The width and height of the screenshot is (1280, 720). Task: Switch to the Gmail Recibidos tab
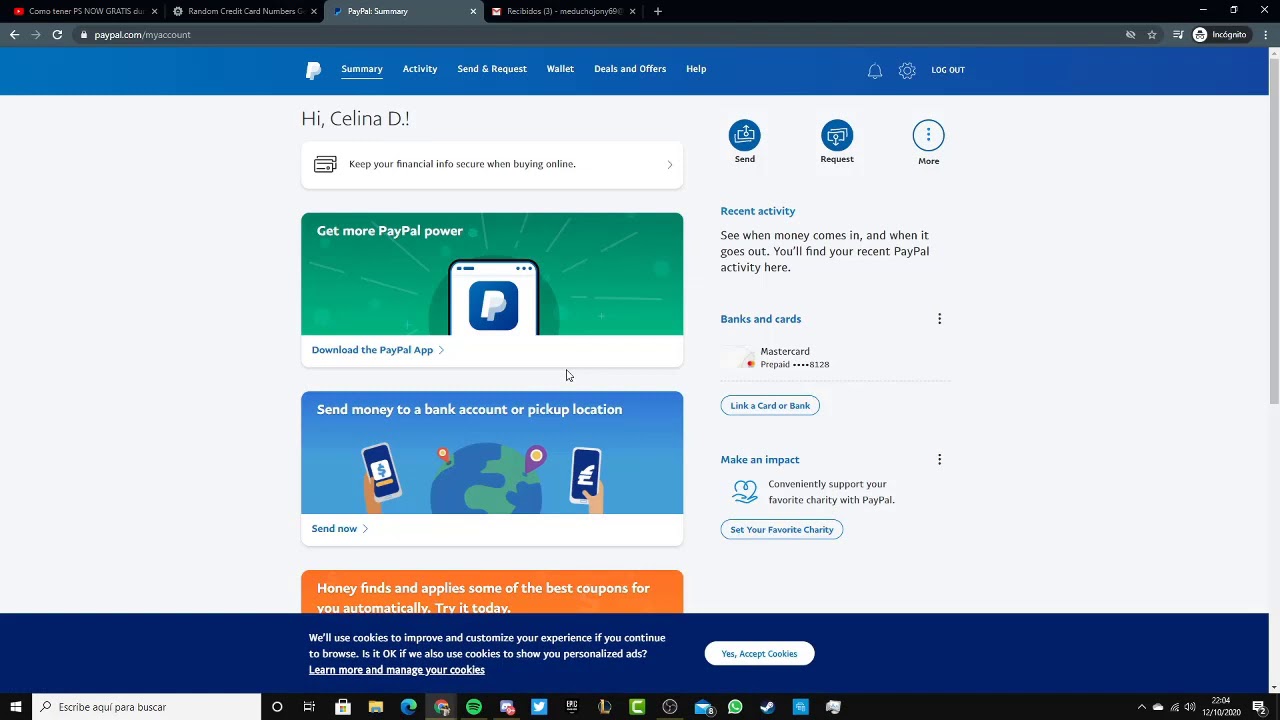click(x=563, y=11)
